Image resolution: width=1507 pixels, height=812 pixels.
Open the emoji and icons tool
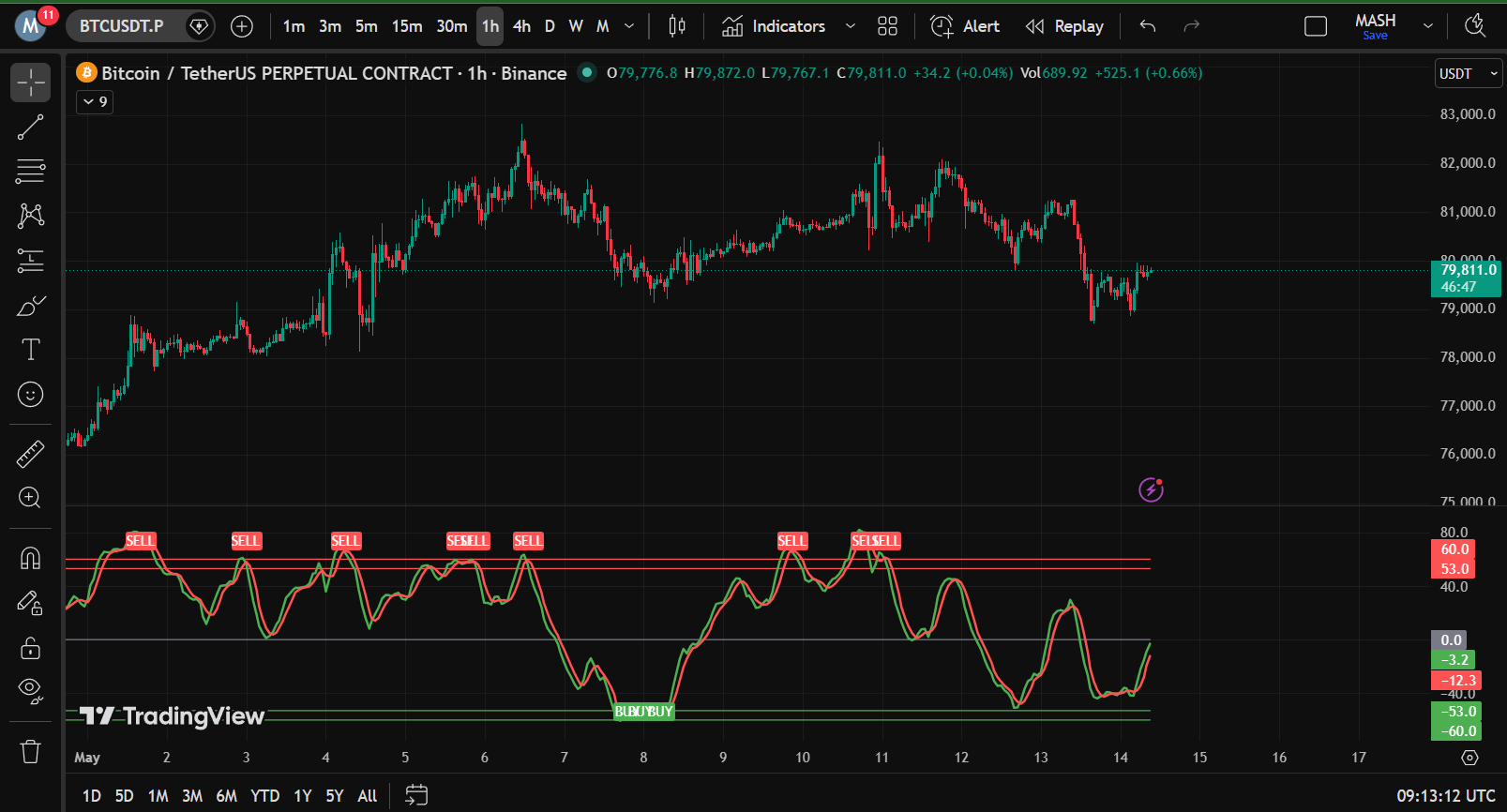pyautogui.click(x=30, y=395)
